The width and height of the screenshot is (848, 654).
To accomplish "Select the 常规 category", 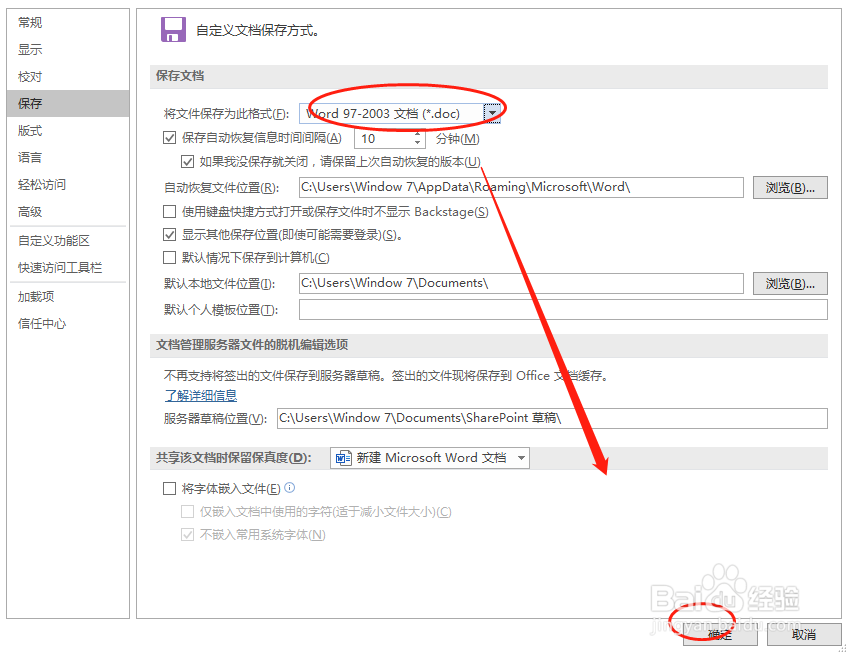I will coord(68,22).
